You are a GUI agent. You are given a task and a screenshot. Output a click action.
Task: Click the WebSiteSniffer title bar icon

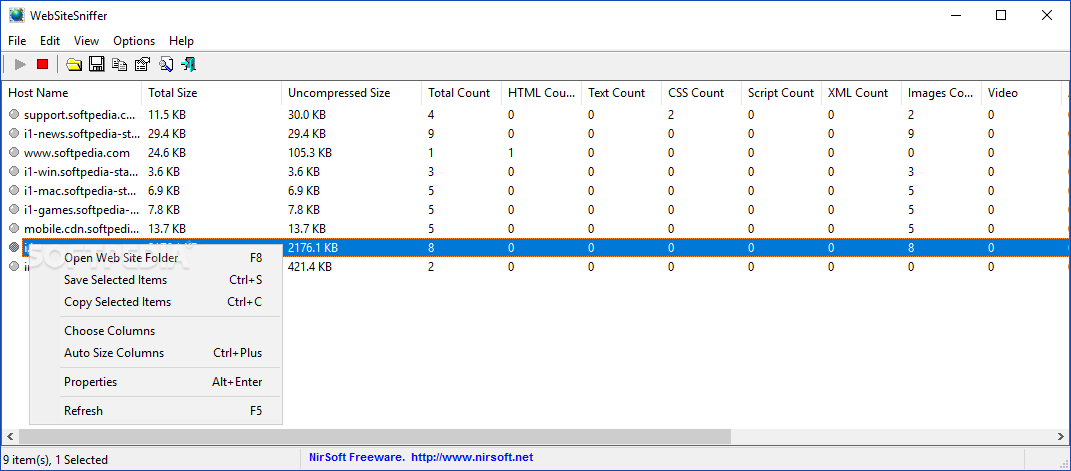pyautogui.click(x=14, y=15)
